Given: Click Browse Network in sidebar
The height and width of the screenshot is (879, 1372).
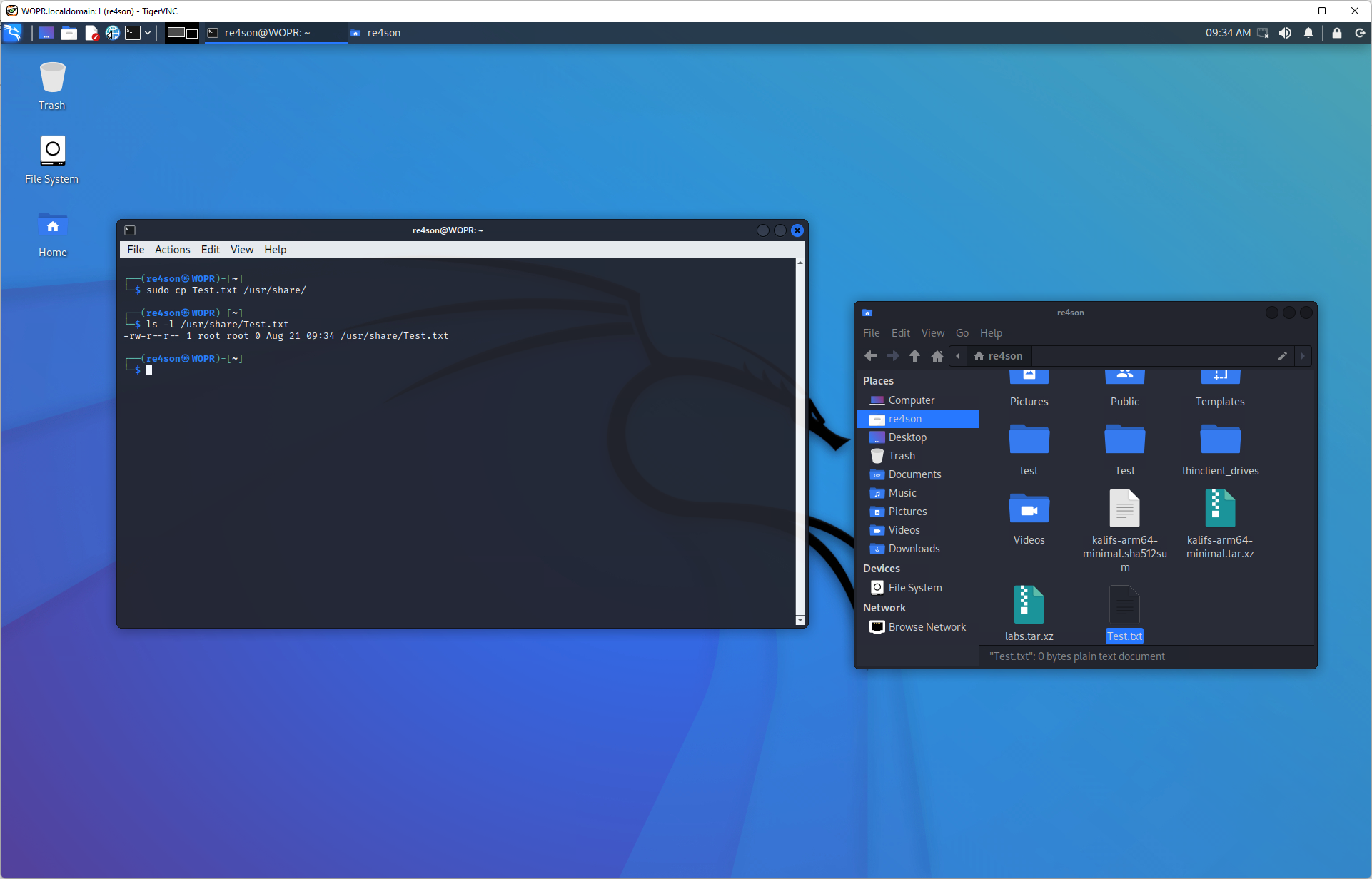Looking at the screenshot, I should 927,627.
